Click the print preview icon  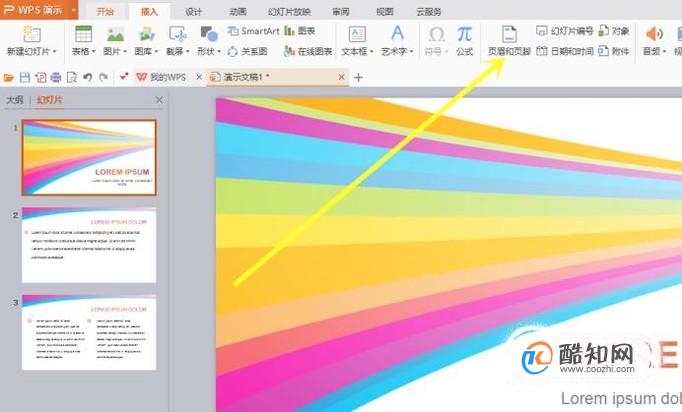pos(72,78)
